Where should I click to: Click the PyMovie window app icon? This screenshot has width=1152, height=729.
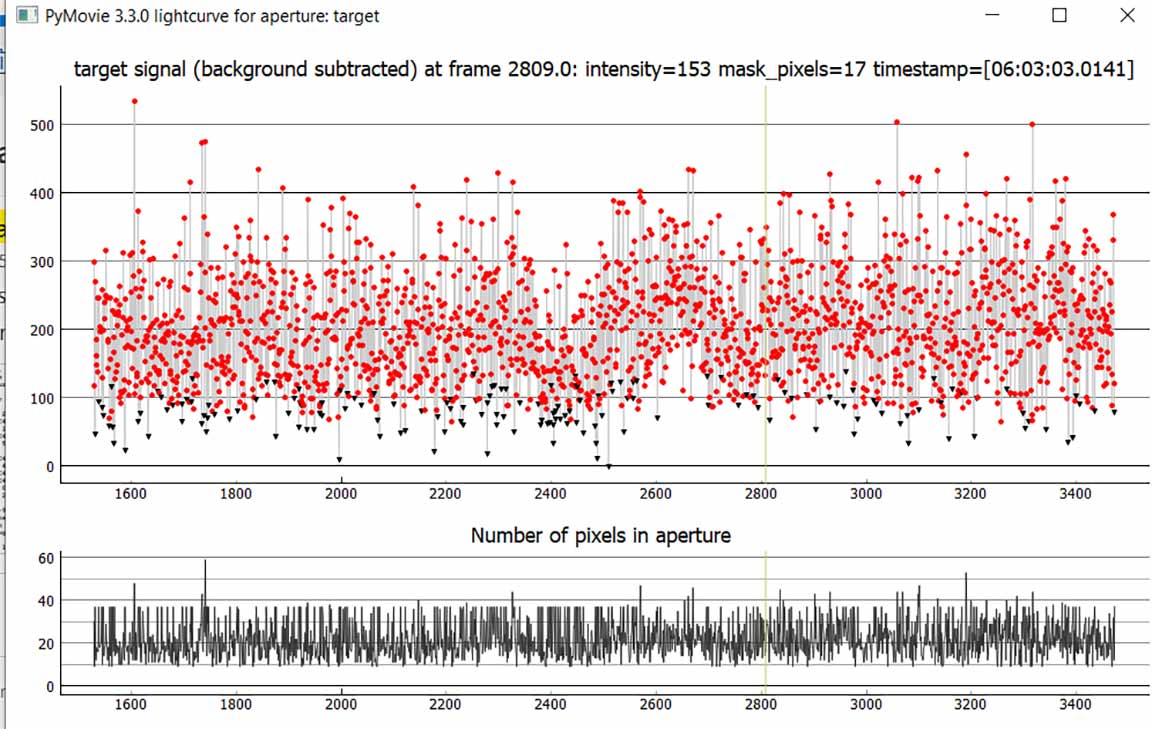coord(27,15)
